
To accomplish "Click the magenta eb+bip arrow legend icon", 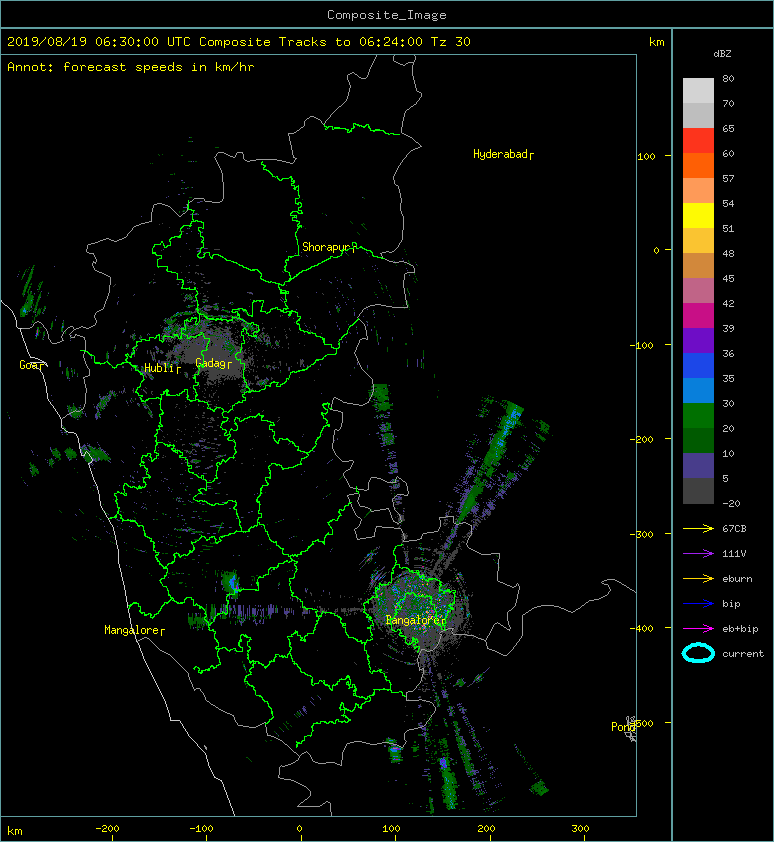I will click(698, 628).
